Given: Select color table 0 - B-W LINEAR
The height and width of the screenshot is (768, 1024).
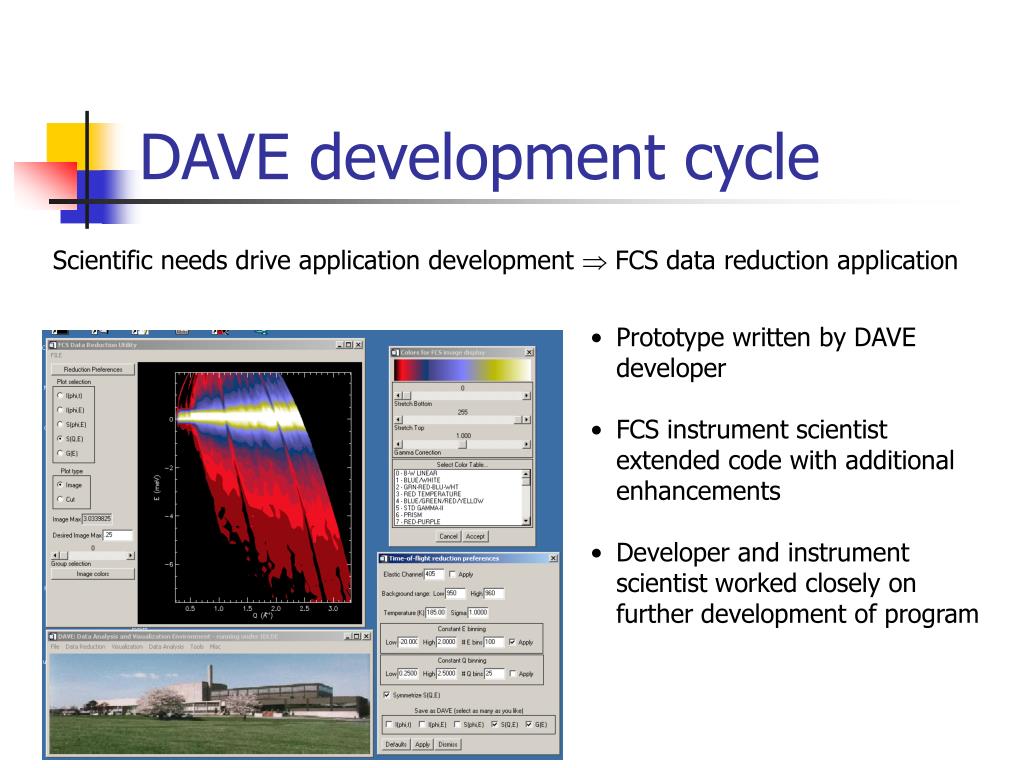Looking at the screenshot, I should point(417,473).
